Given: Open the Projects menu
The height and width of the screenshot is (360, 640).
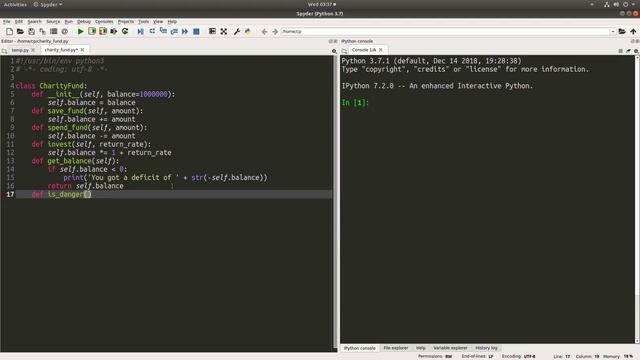Looking at the screenshot, I should click(126, 21).
